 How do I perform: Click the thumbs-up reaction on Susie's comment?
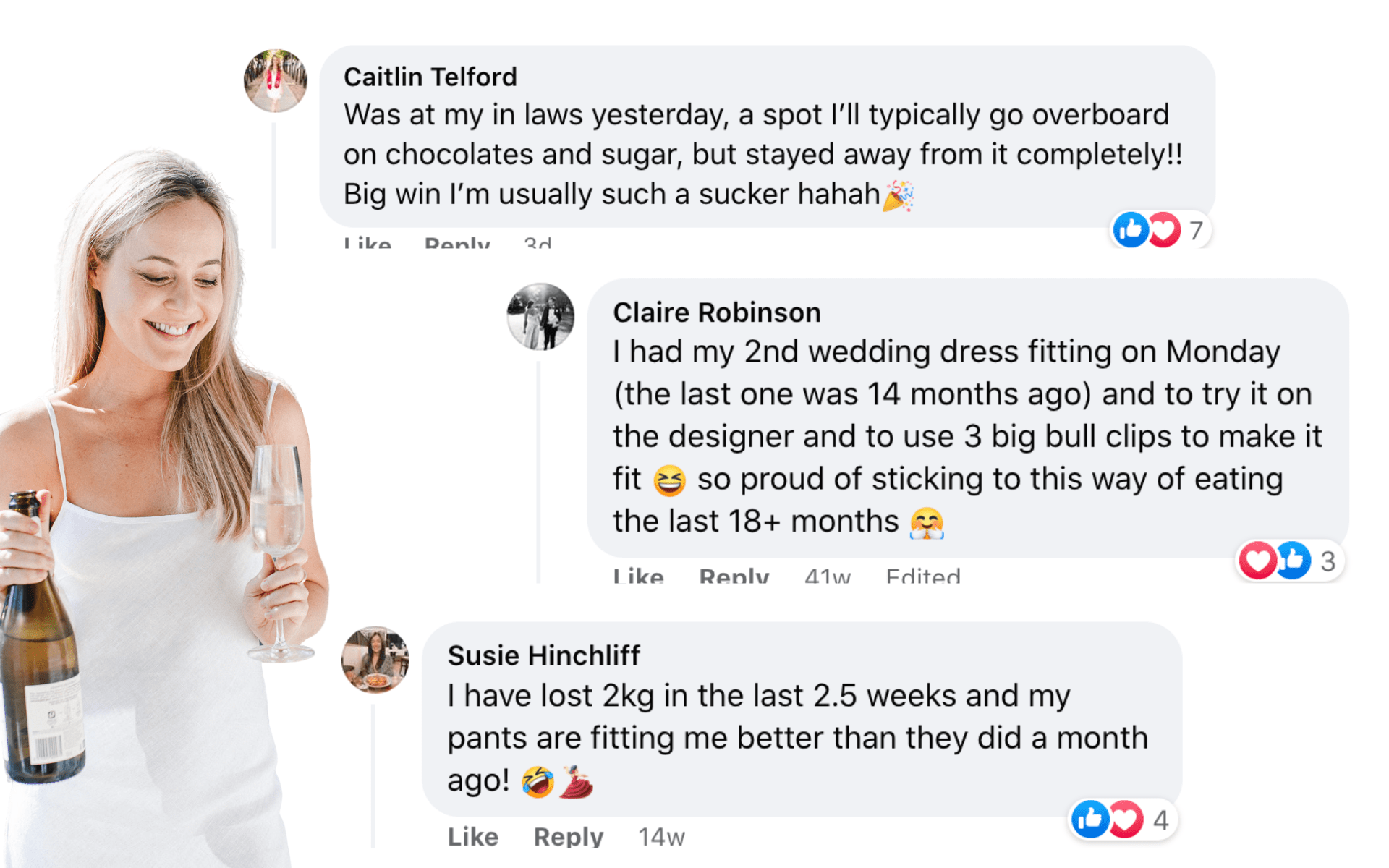click(1089, 820)
